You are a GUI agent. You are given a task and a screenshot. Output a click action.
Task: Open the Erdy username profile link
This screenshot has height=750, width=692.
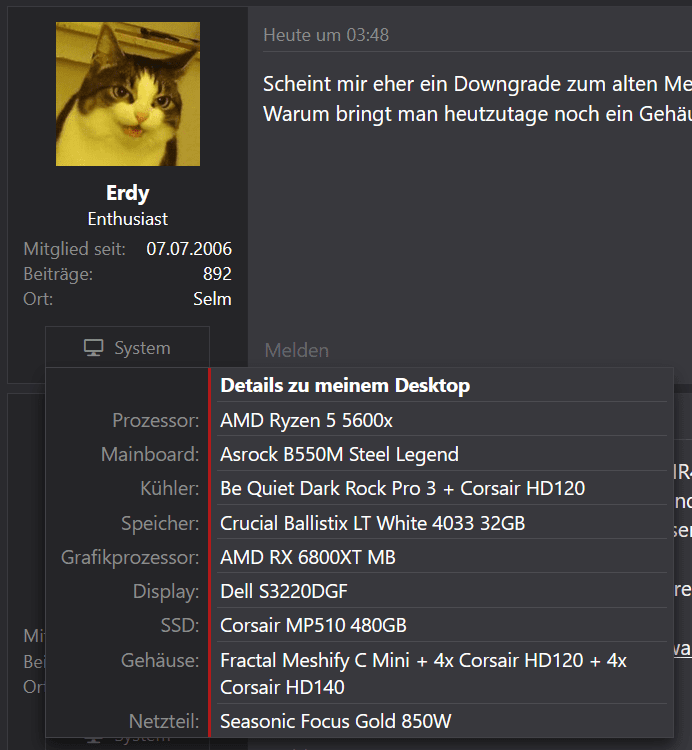(128, 193)
